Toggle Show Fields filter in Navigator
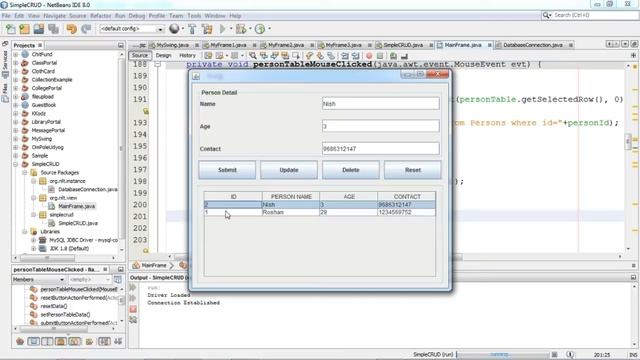Viewport: 640px width, 360px height. (x=33, y=341)
